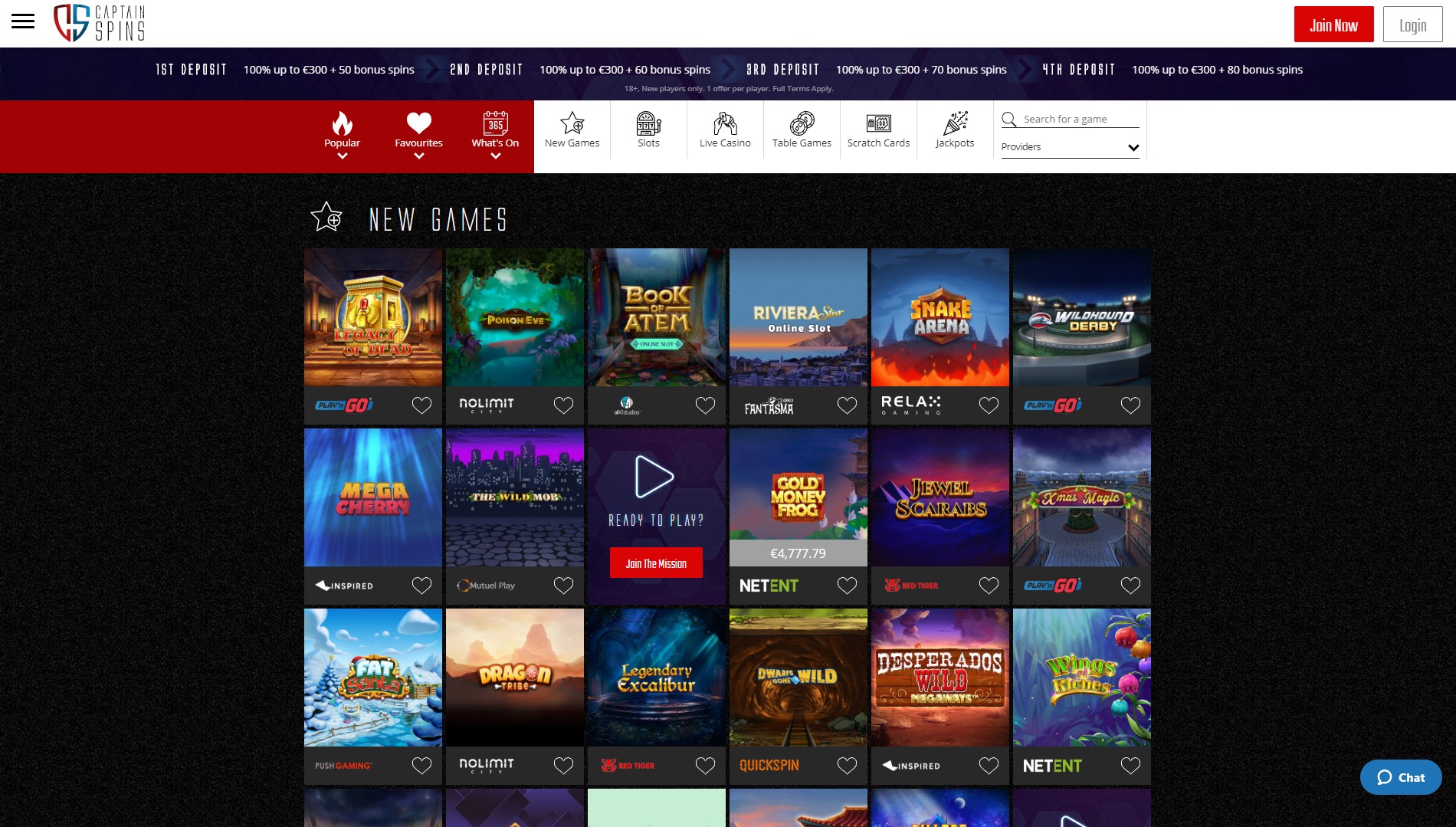Viewport: 1456px width, 827px height.
Task: Launch Mega Cherry game thumbnail
Action: 373,497
